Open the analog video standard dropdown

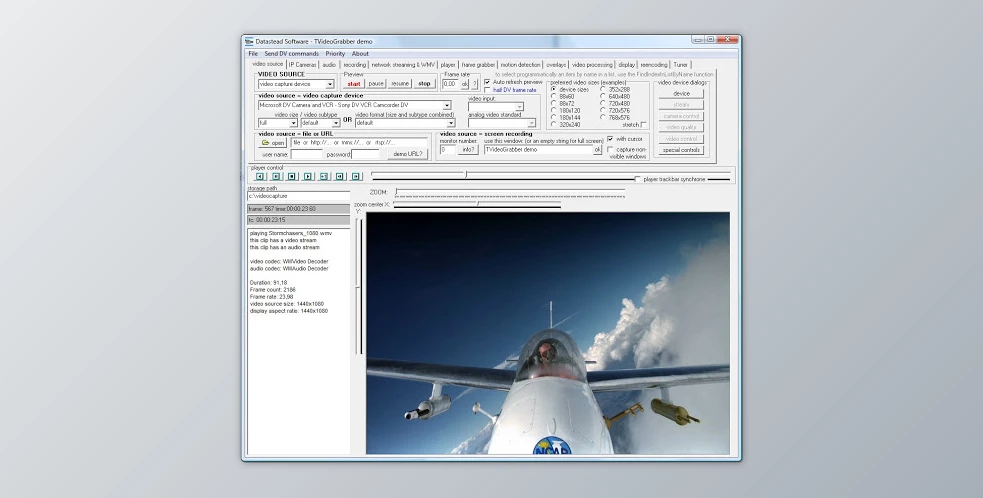point(531,123)
